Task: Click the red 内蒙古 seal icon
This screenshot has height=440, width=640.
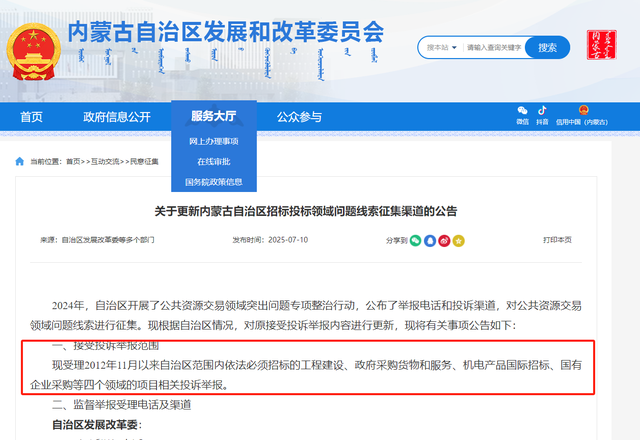Action: (x=602, y=47)
